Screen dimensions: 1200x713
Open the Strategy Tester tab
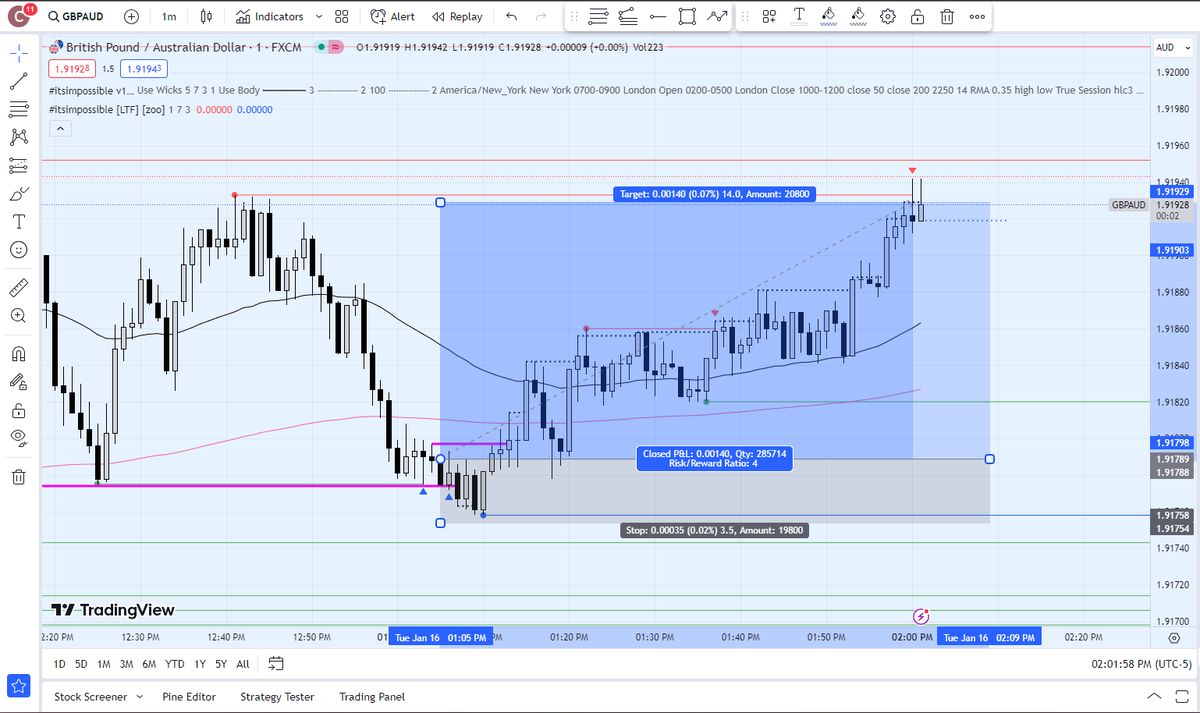pos(277,697)
